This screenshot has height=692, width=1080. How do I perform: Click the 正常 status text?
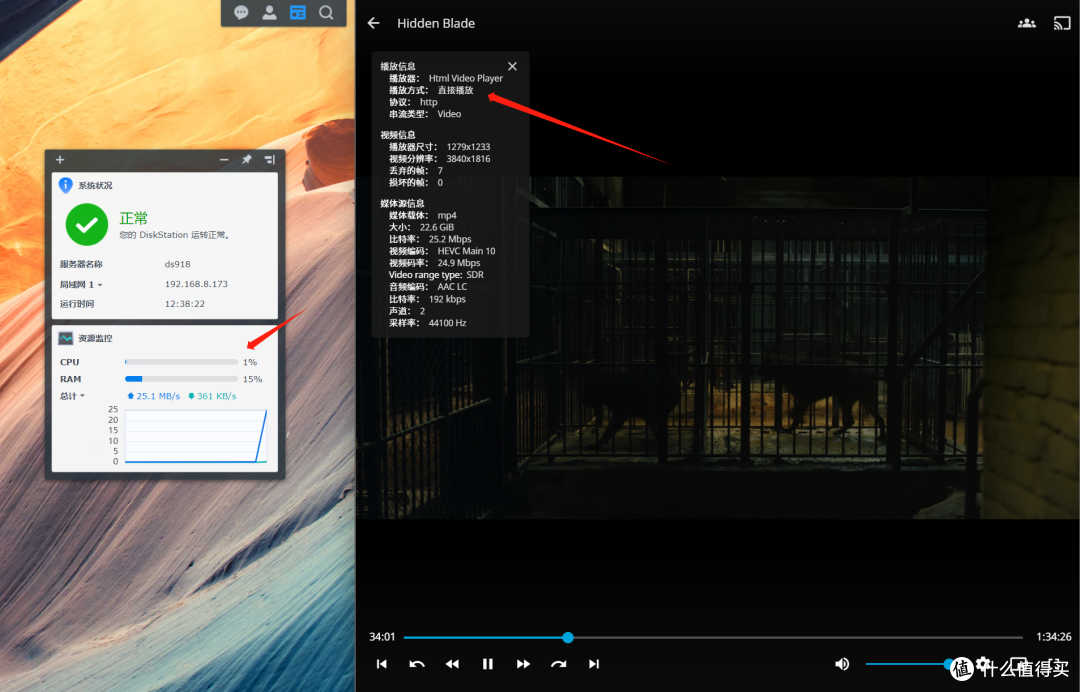pos(134,218)
